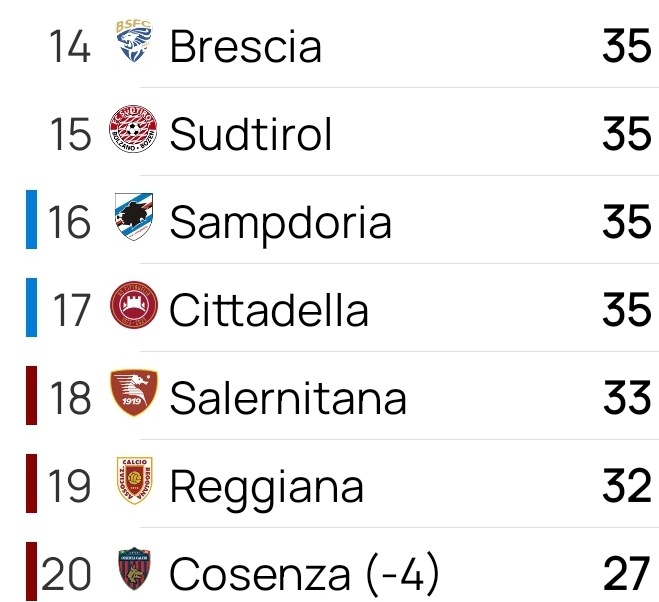Click the dark red relegation marker beside rank 18

coord(32,395)
